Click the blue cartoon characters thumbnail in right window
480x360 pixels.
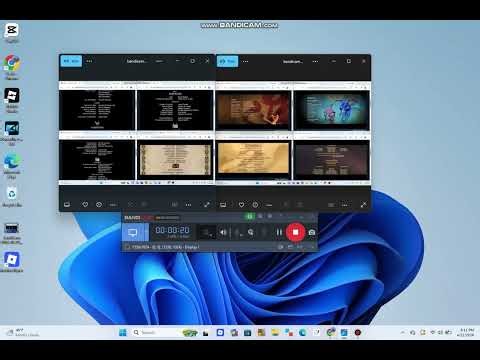(332, 110)
